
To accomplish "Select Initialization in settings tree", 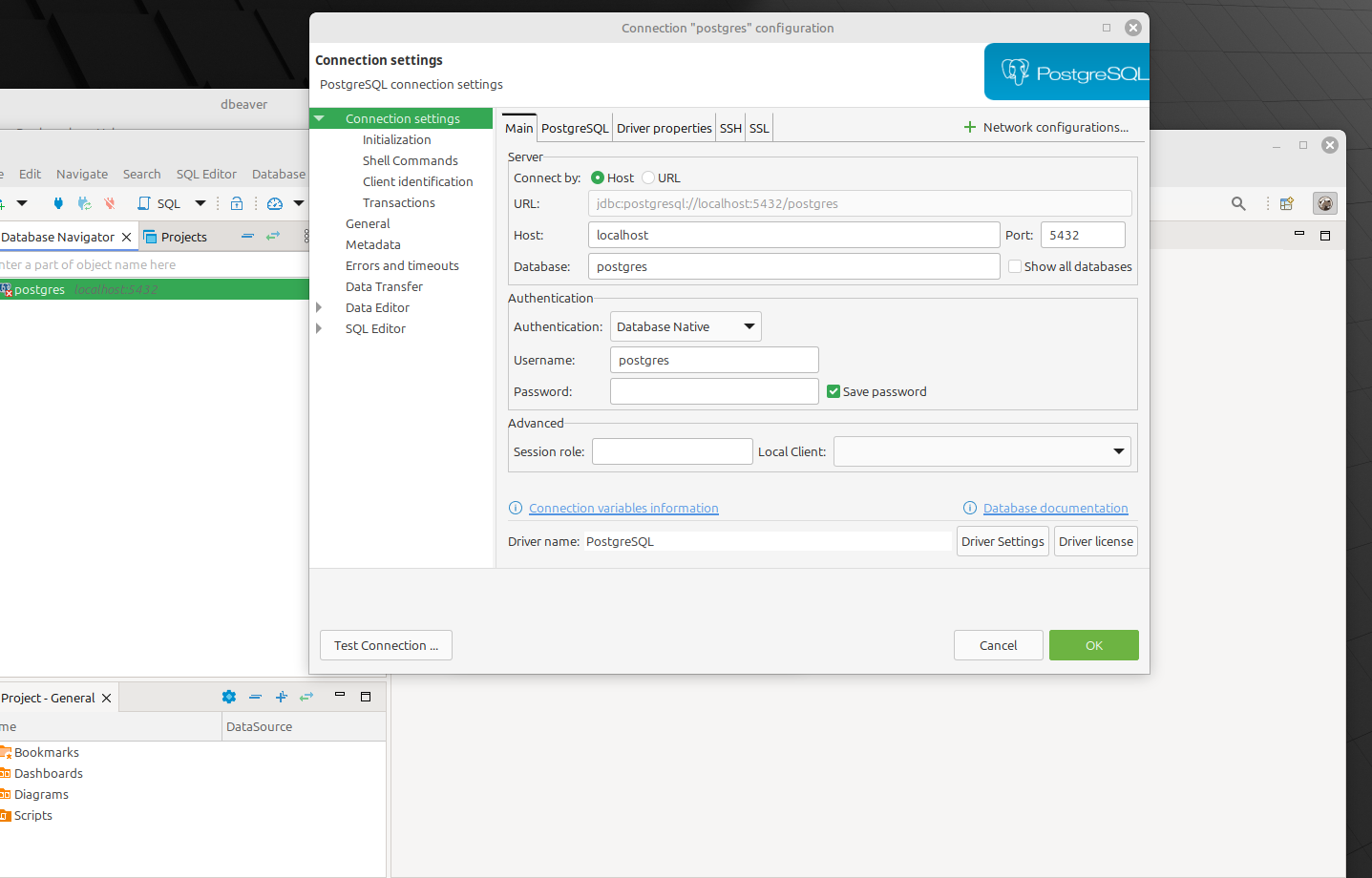I will click(396, 139).
